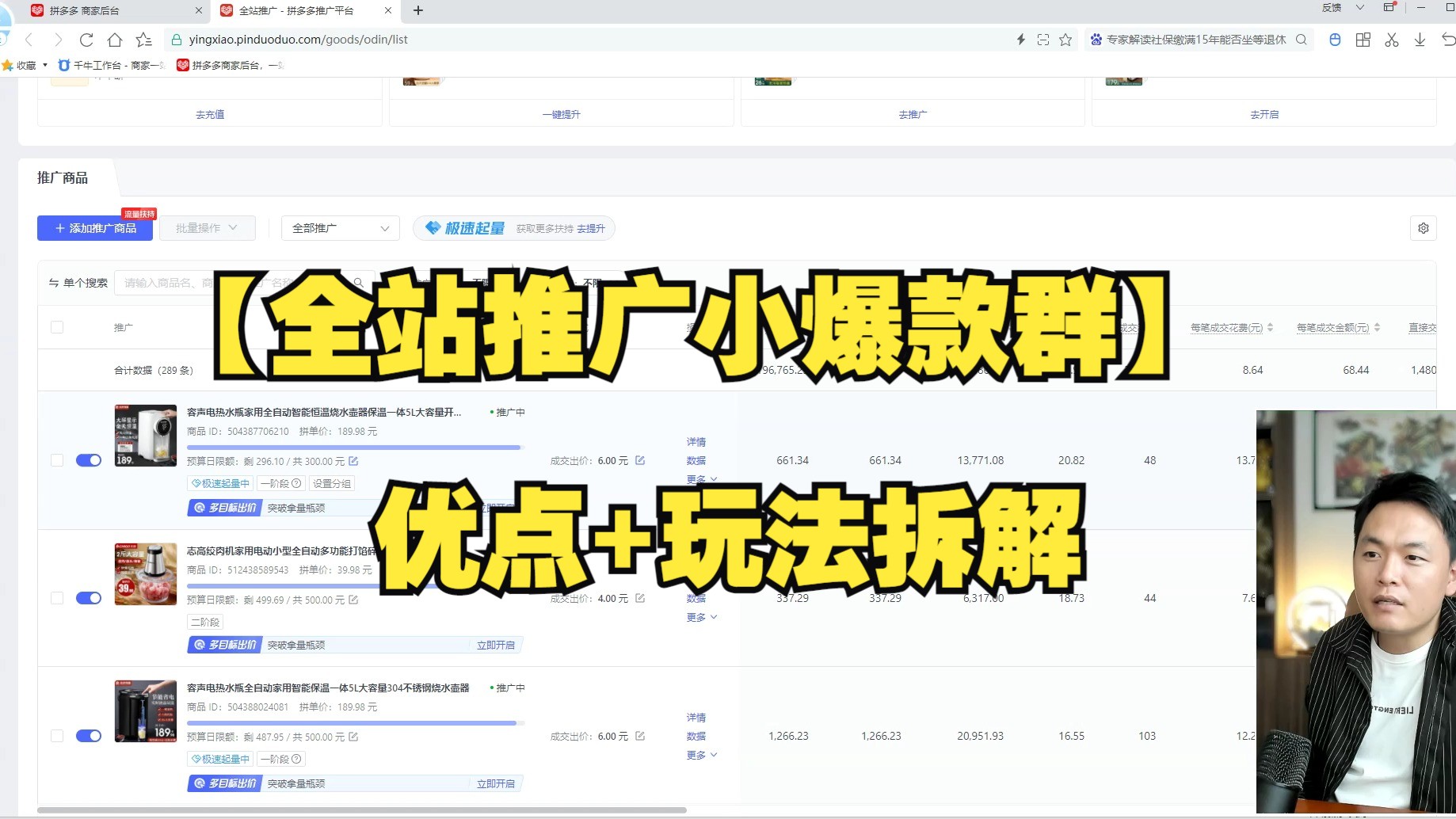The width and height of the screenshot is (1456, 819).
Task: Sort by 每笔成交花费 column arrows
Action: coord(1270,327)
